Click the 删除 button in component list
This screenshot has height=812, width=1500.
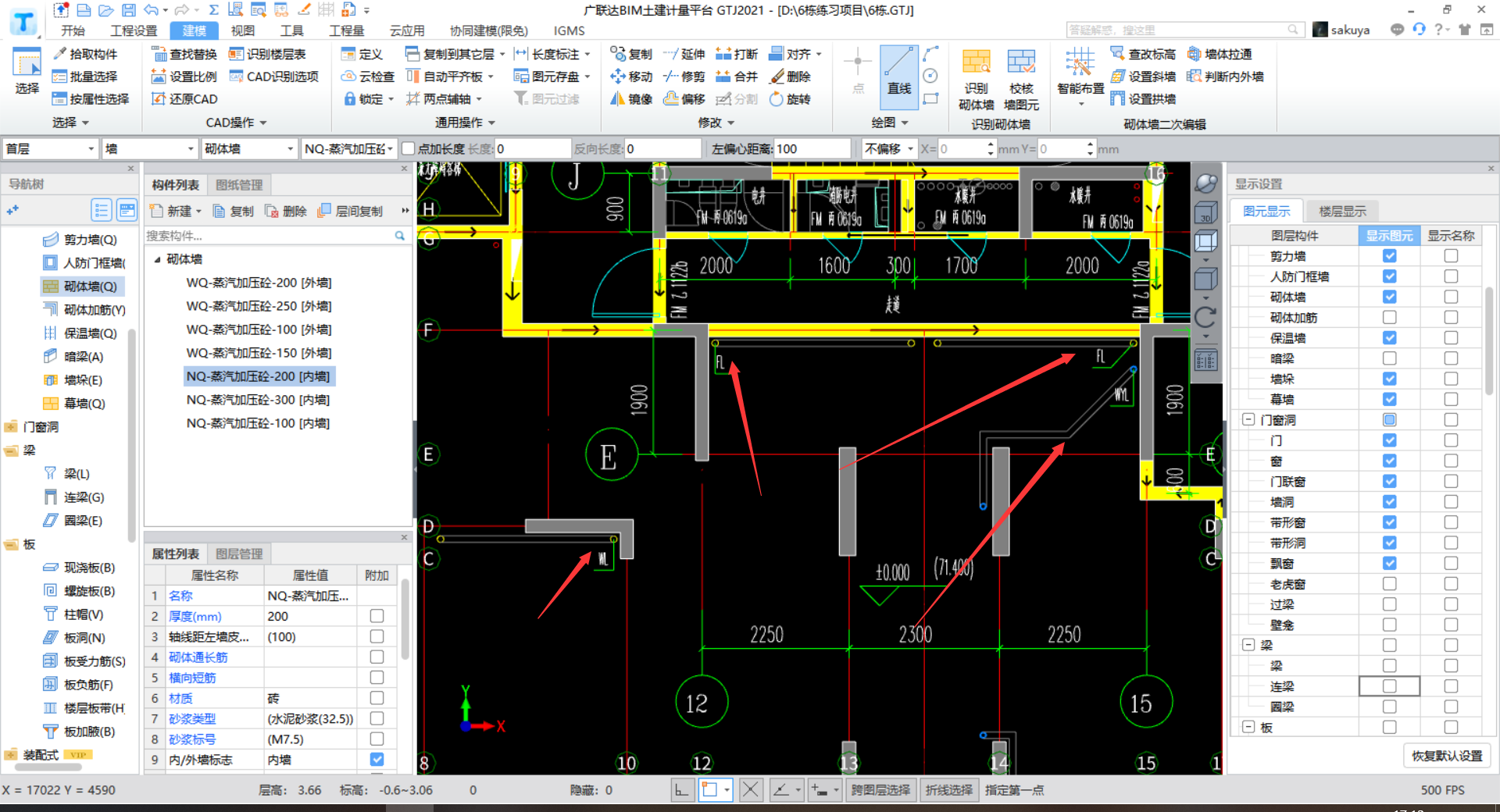click(286, 212)
